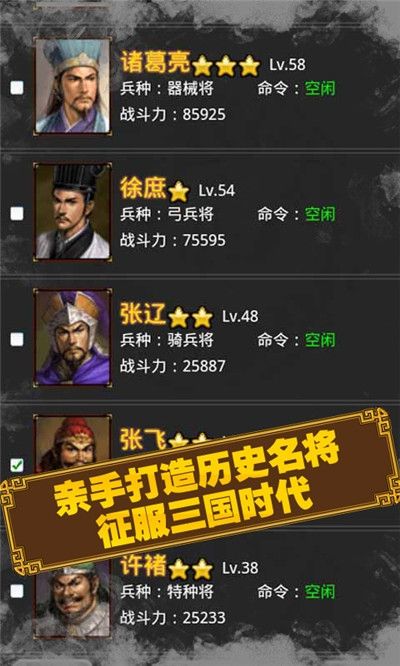The image size is (400, 666).
Task: View 张辽's purple-armored portrait
Action: pyautogui.click(x=73, y=337)
